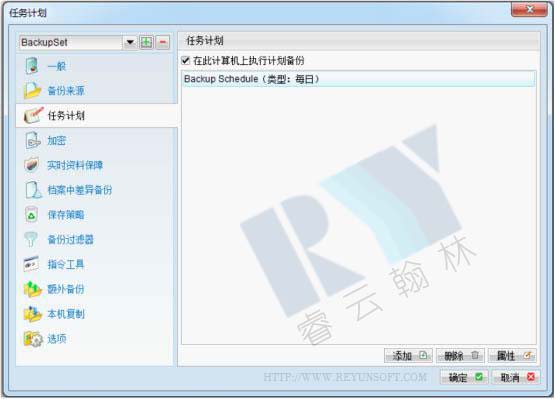Open the 备份来源 settings page
Viewport: 555px width, 399px height.
point(66,91)
